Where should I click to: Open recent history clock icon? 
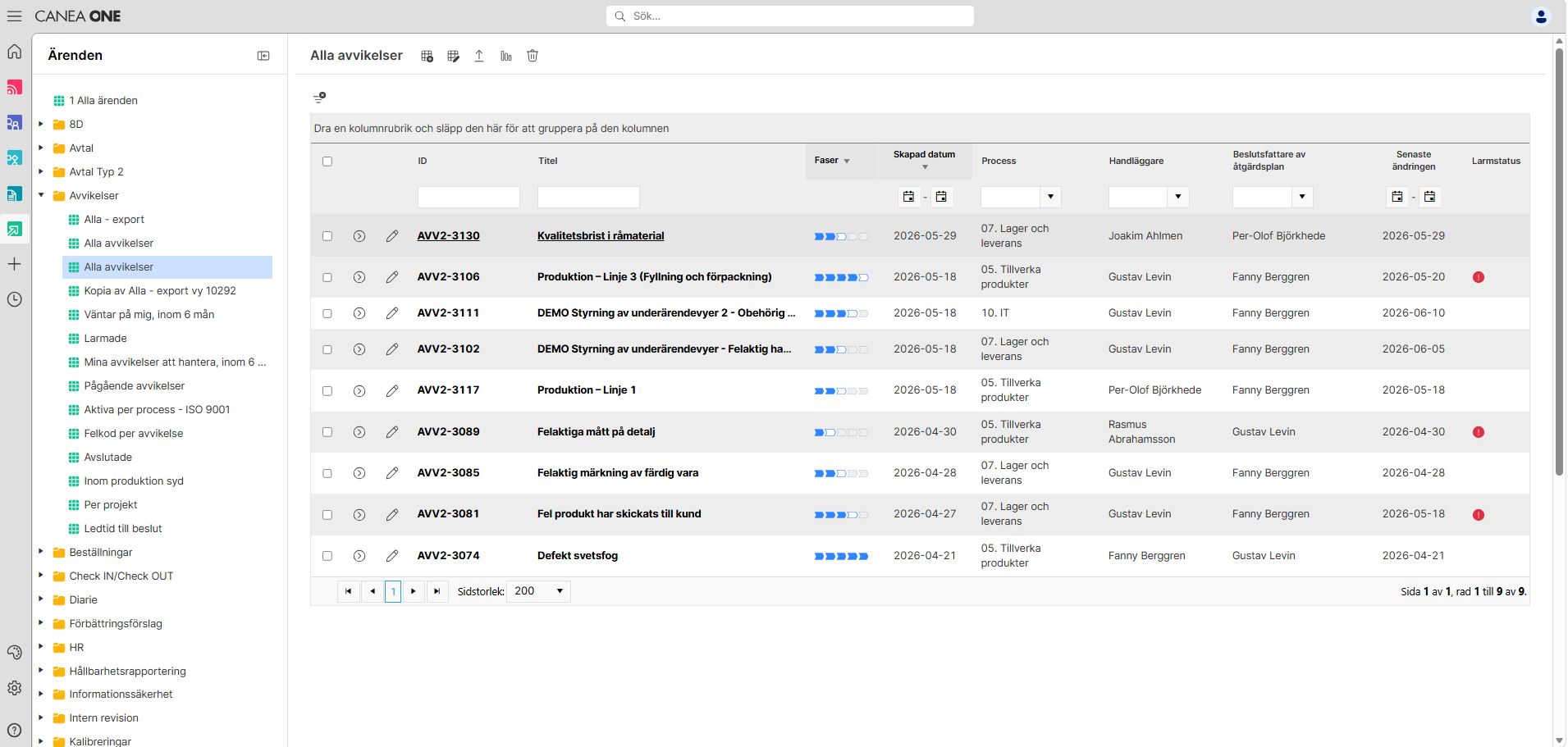[x=14, y=299]
